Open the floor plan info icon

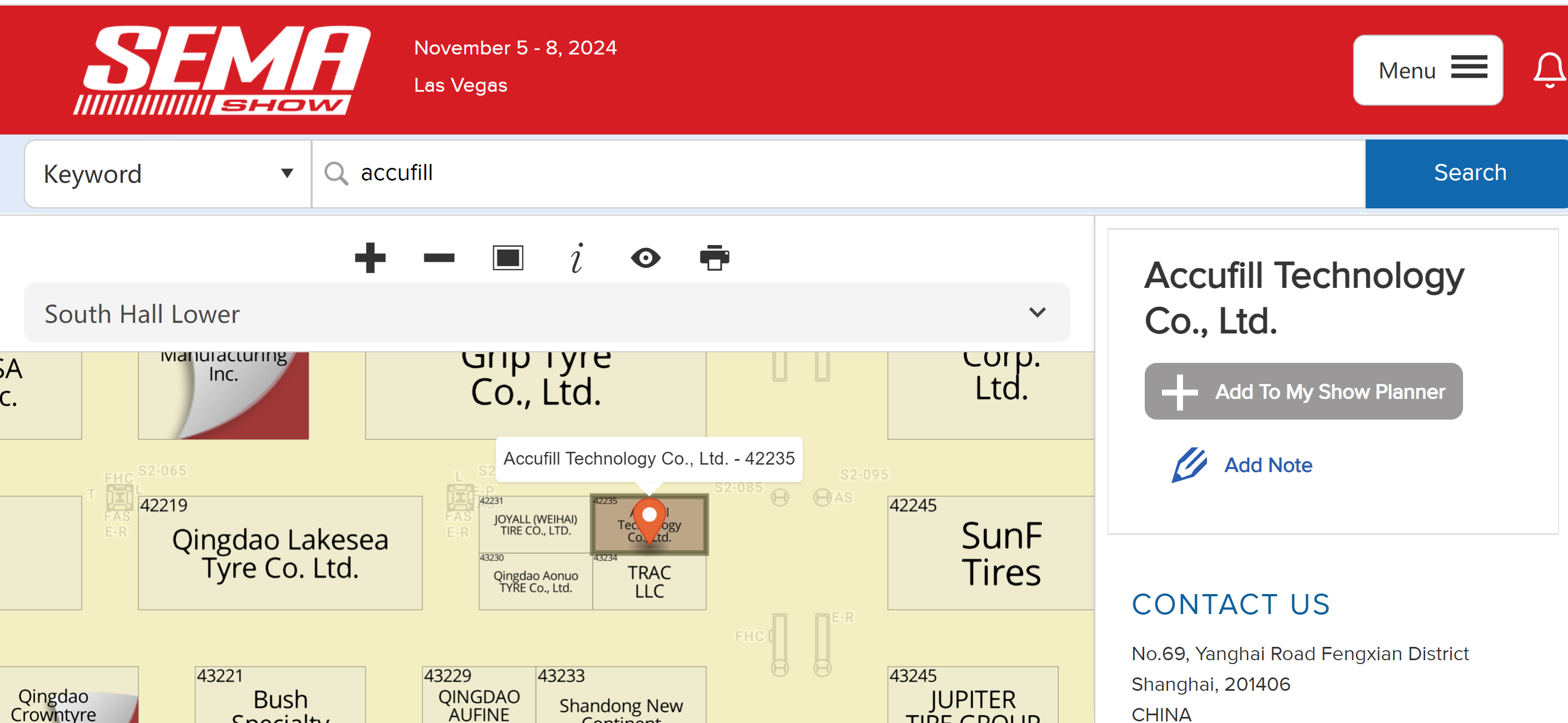577,258
